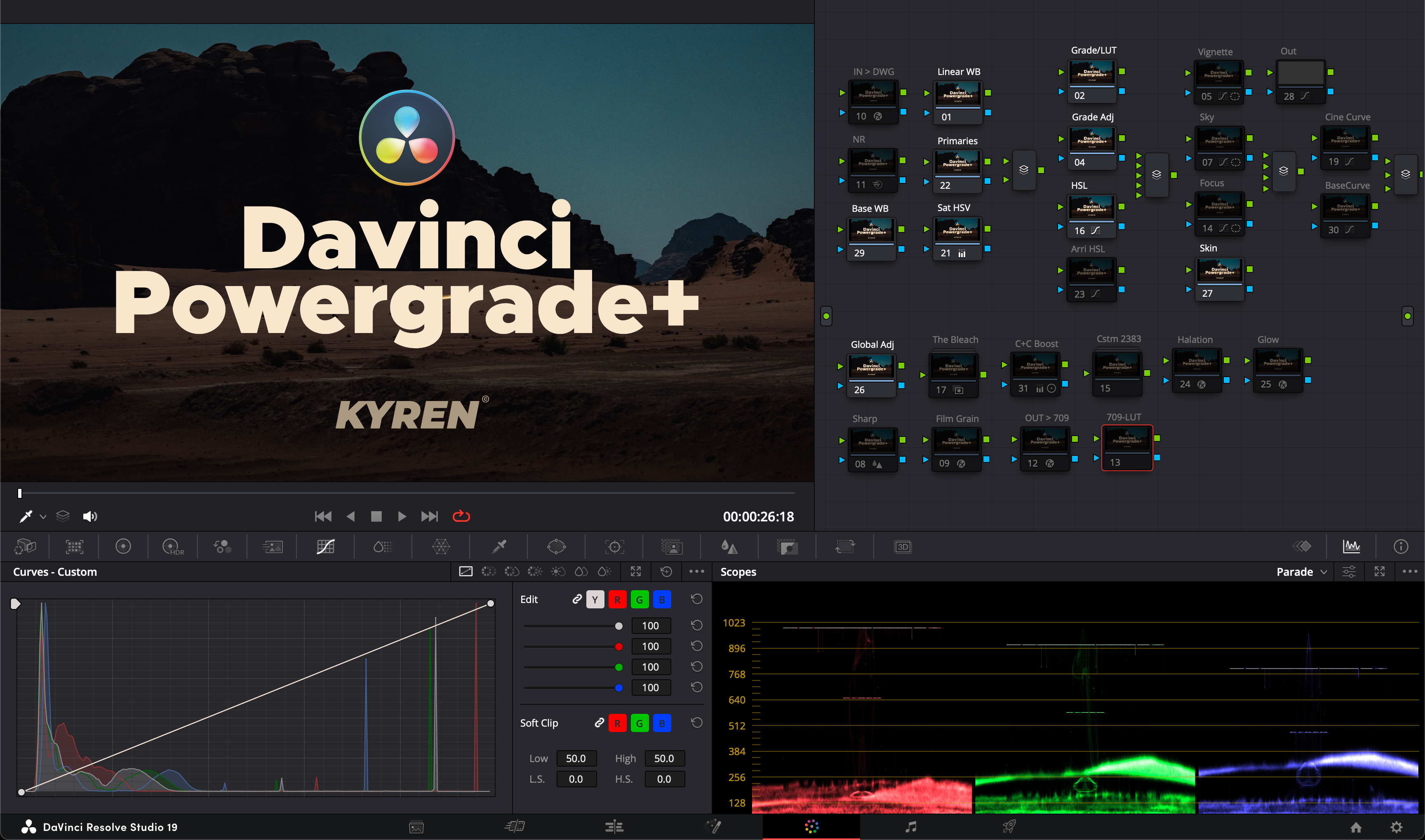This screenshot has height=840, width=1425.
Task: Switch to Hue vs Hue curve mode
Action: point(489,572)
